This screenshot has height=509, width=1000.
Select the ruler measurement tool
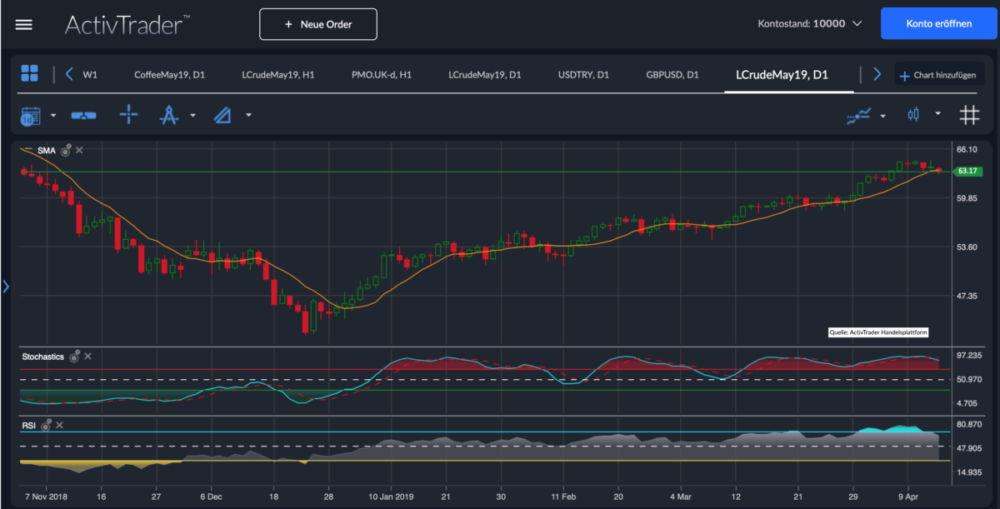pyautogui.click(x=84, y=115)
